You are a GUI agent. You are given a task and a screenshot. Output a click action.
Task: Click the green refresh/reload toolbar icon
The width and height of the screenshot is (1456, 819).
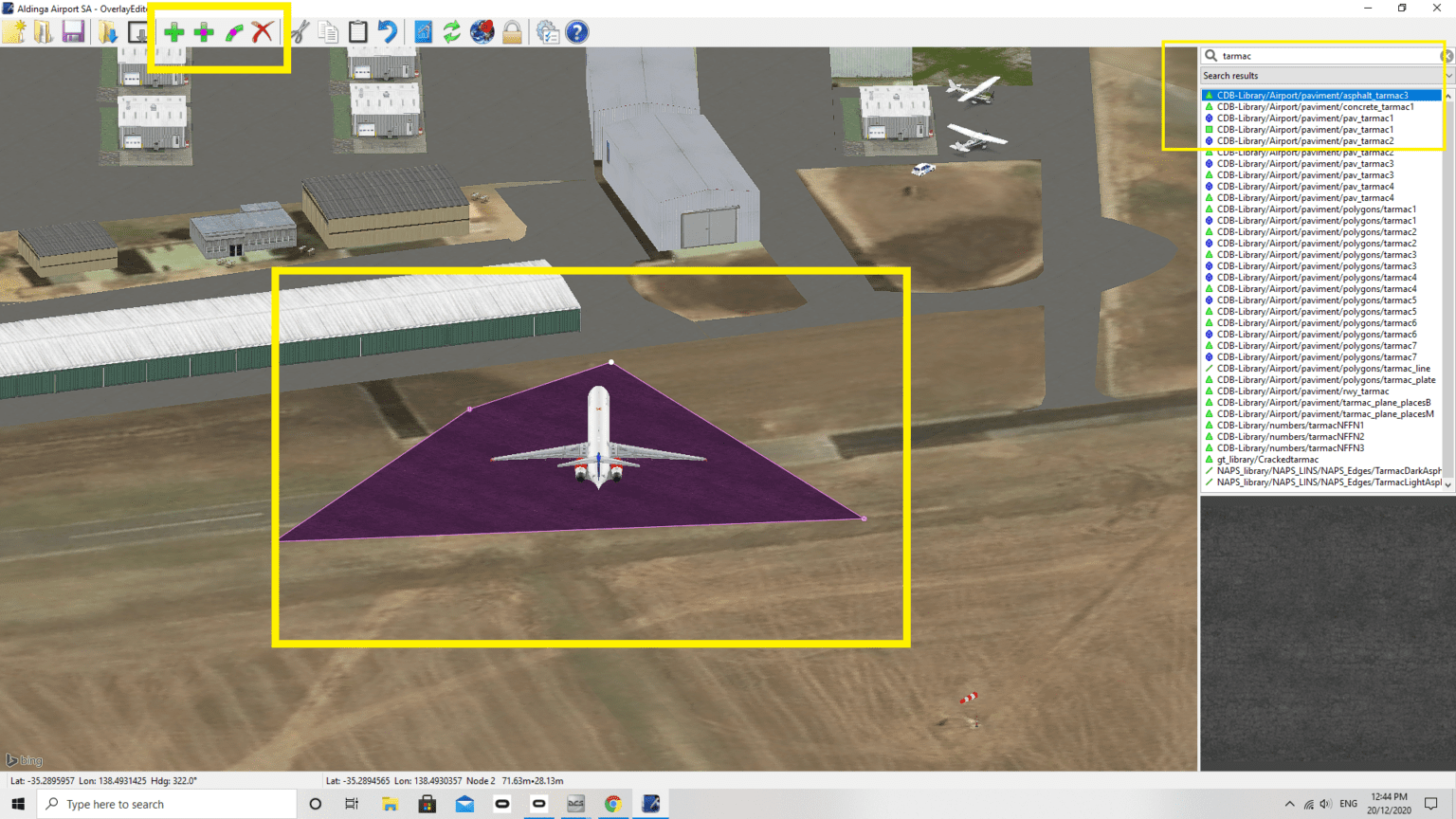450,31
